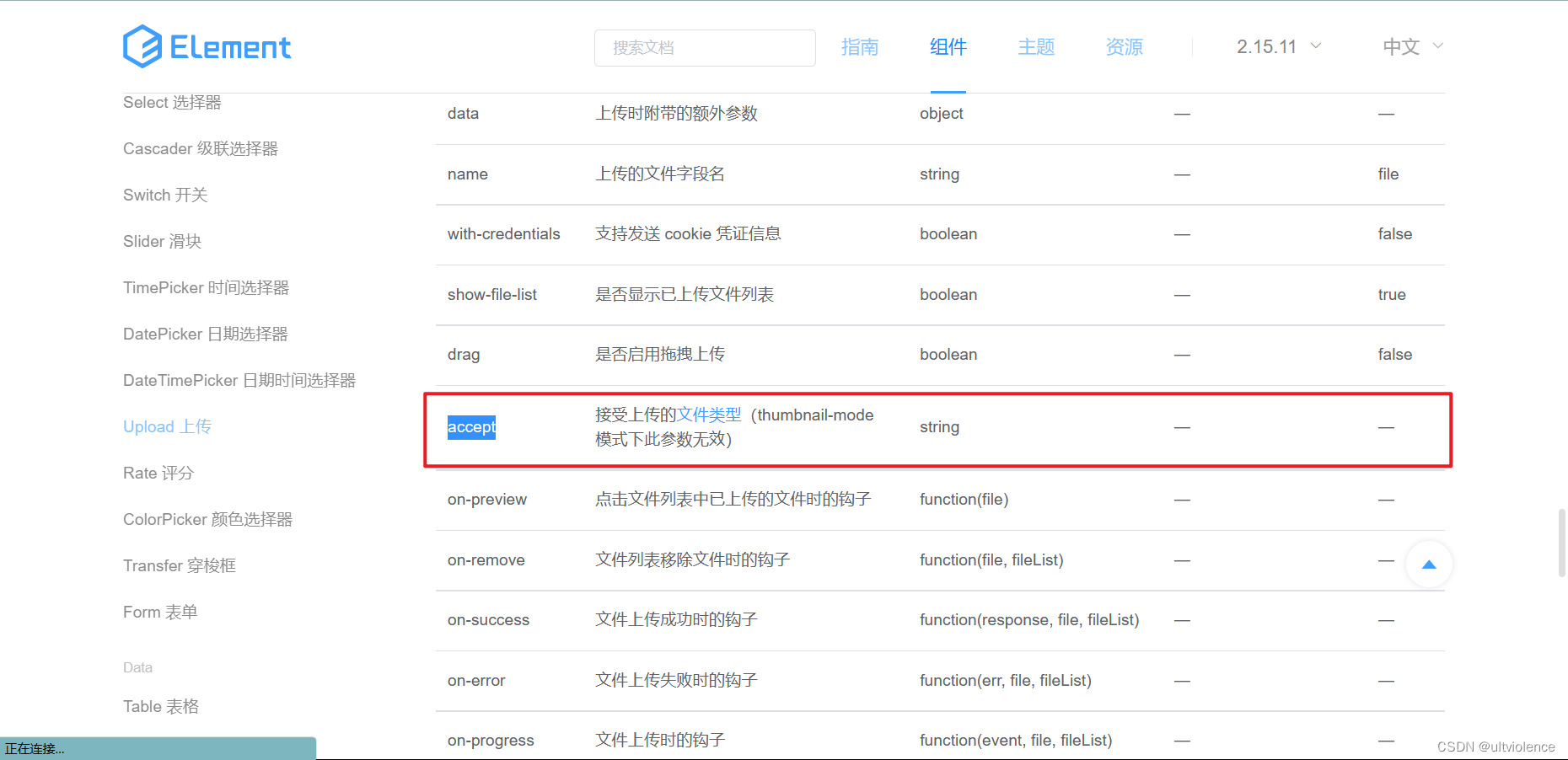This screenshot has height=760, width=1568.
Task: Click the on-remove attribute cell
Action: point(486,560)
